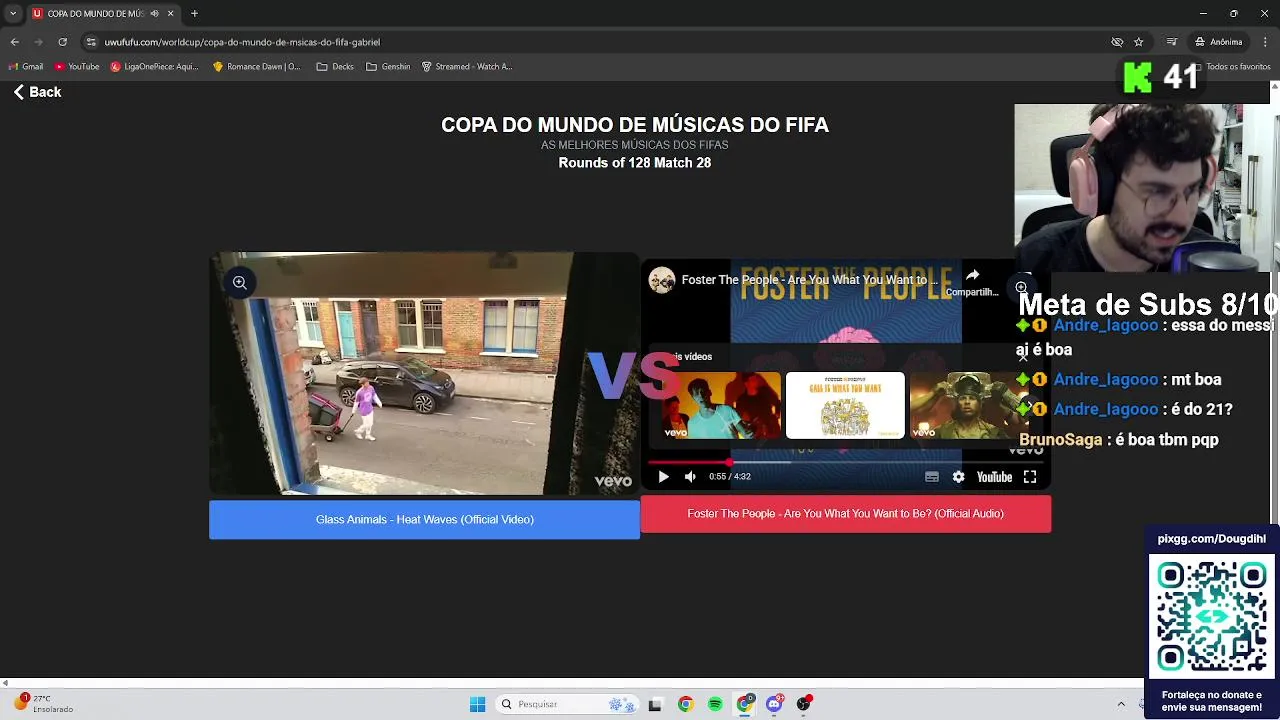The height and width of the screenshot is (720, 1280).
Task: Mute the YouTube player volume
Action: (x=690, y=477)
